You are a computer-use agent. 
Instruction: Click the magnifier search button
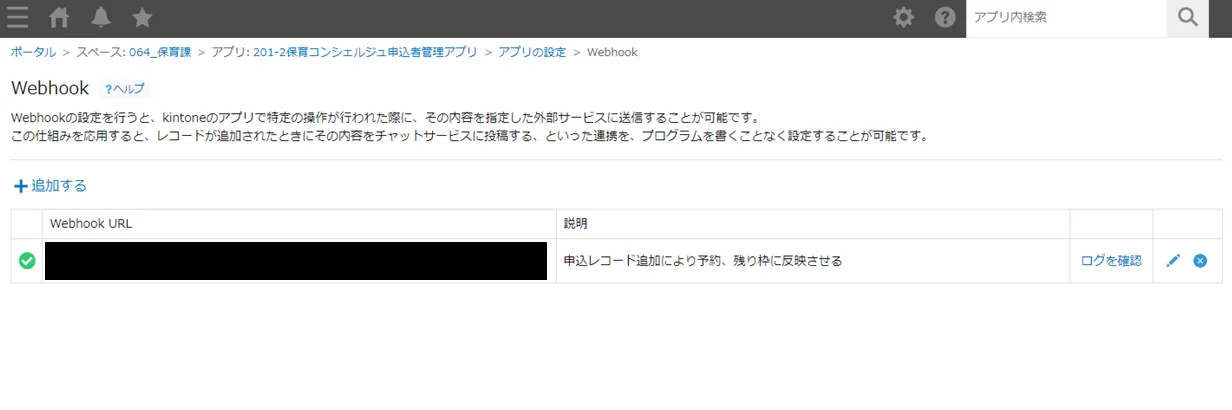(x=1188, y=17)
